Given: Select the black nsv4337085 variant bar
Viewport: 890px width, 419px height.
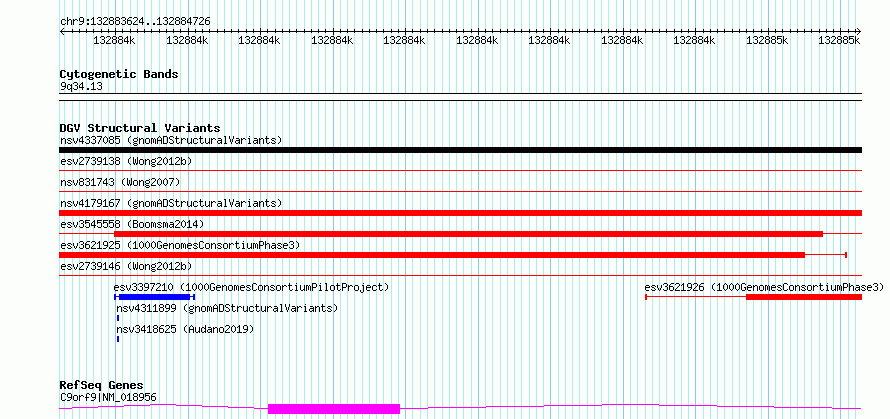Looking at the screenshot, I should coord(461,150).
